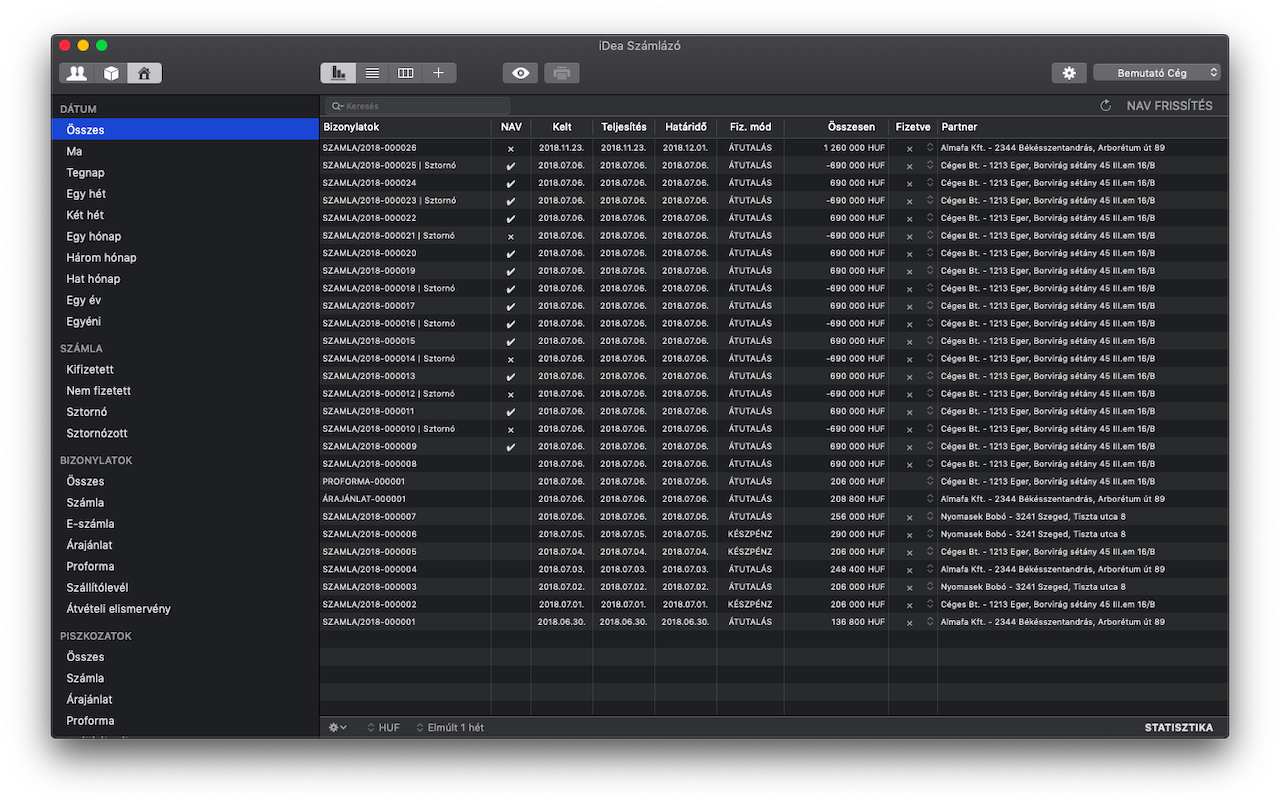The height and width of the screenshot is (806, 1280).
Task: Filter by Hat hónap
Action: pos(185,279)
